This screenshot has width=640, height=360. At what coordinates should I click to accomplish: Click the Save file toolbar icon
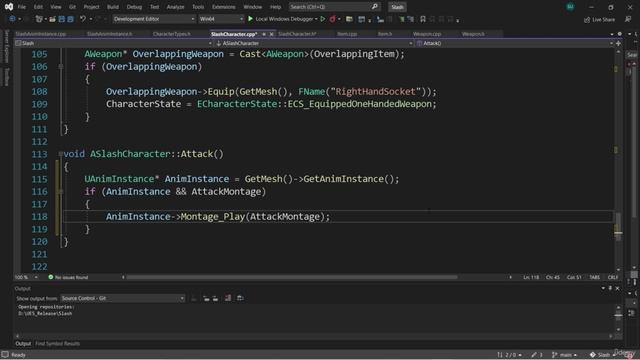62,19
